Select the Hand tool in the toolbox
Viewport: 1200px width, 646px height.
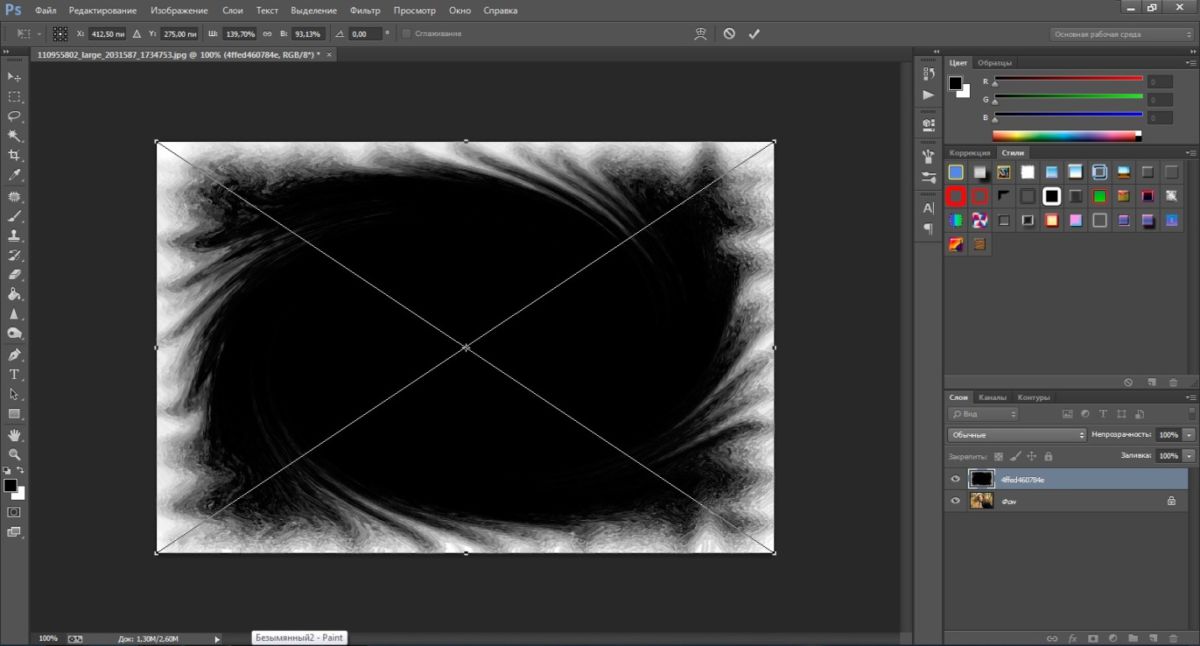(x=14, y=435)
